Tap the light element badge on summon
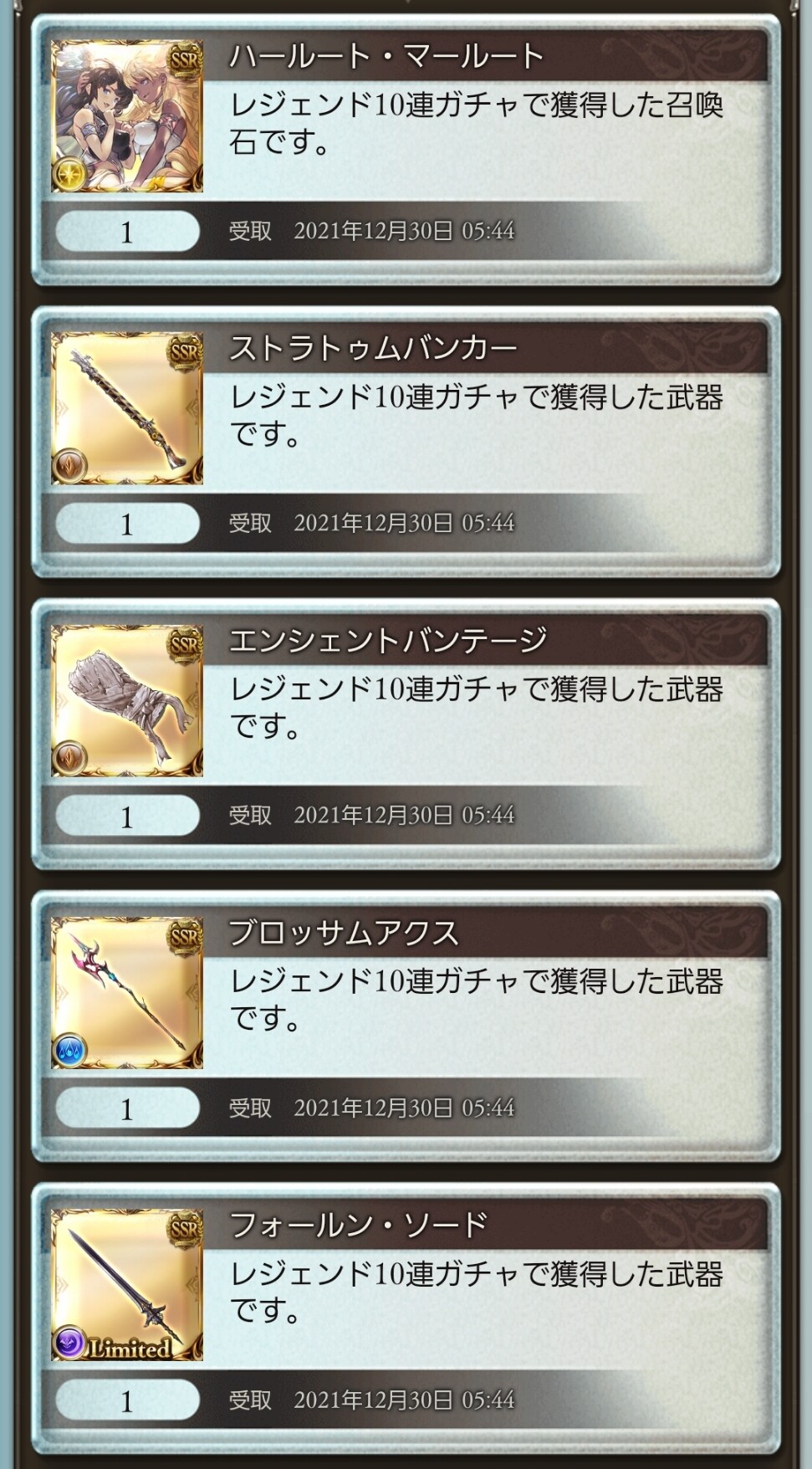 (70, 176)
